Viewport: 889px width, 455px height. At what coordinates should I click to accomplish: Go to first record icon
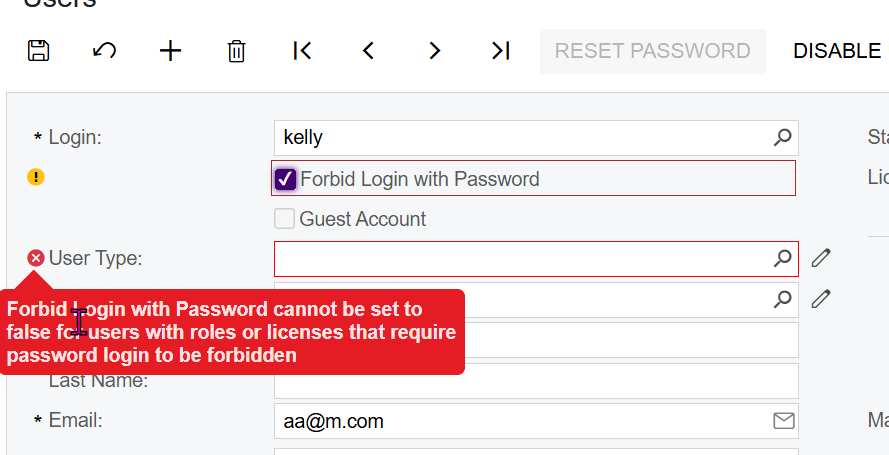click(x=302, y=51)
